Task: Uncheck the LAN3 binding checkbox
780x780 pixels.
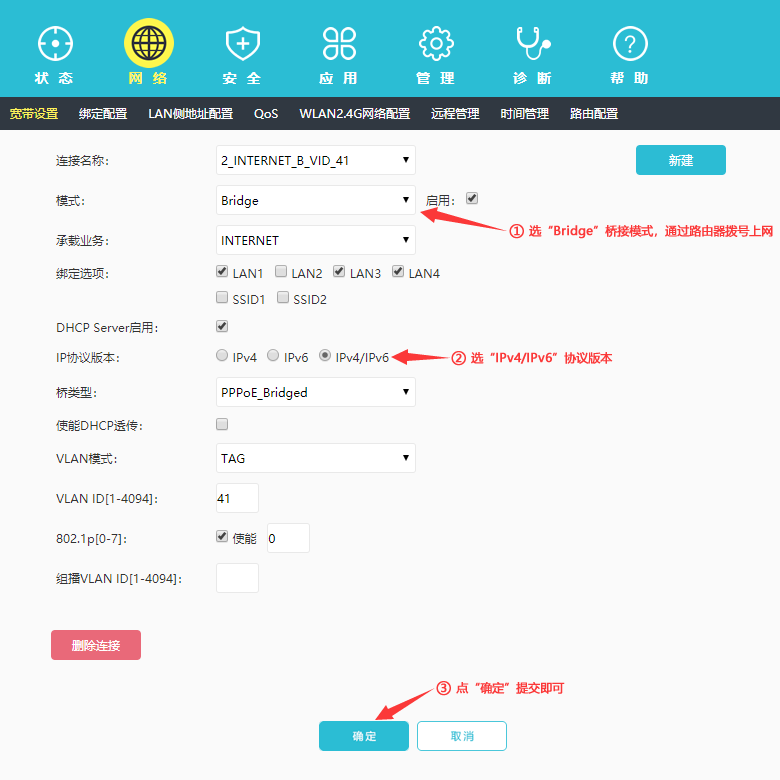Action: click(339, 271)
